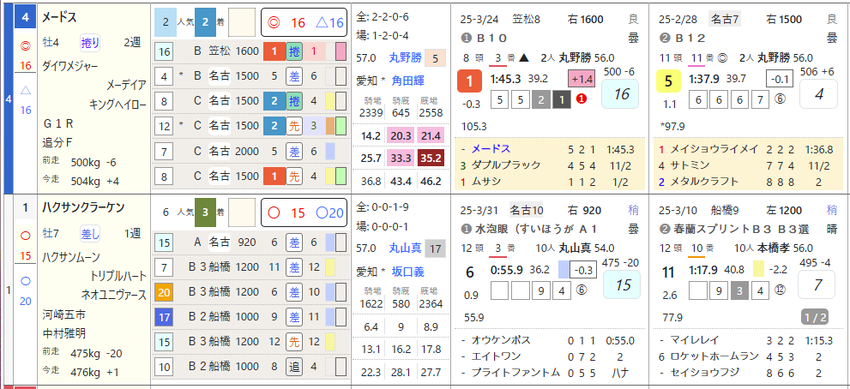Click damsire name キングヘイロー
This screenshot has width=850, height=389.
(x=118, y=105)
